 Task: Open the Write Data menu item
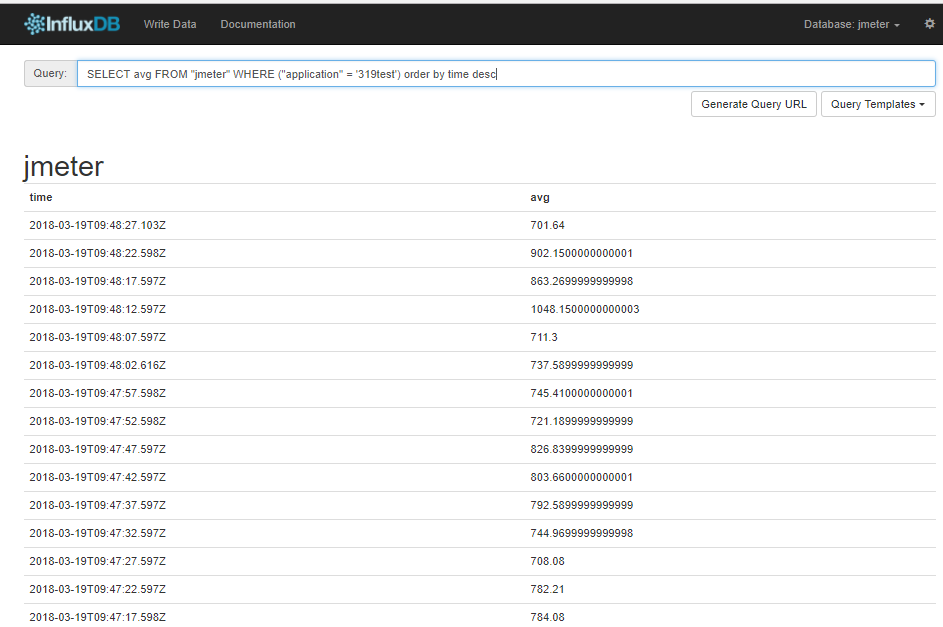click(x=170, y=24)
